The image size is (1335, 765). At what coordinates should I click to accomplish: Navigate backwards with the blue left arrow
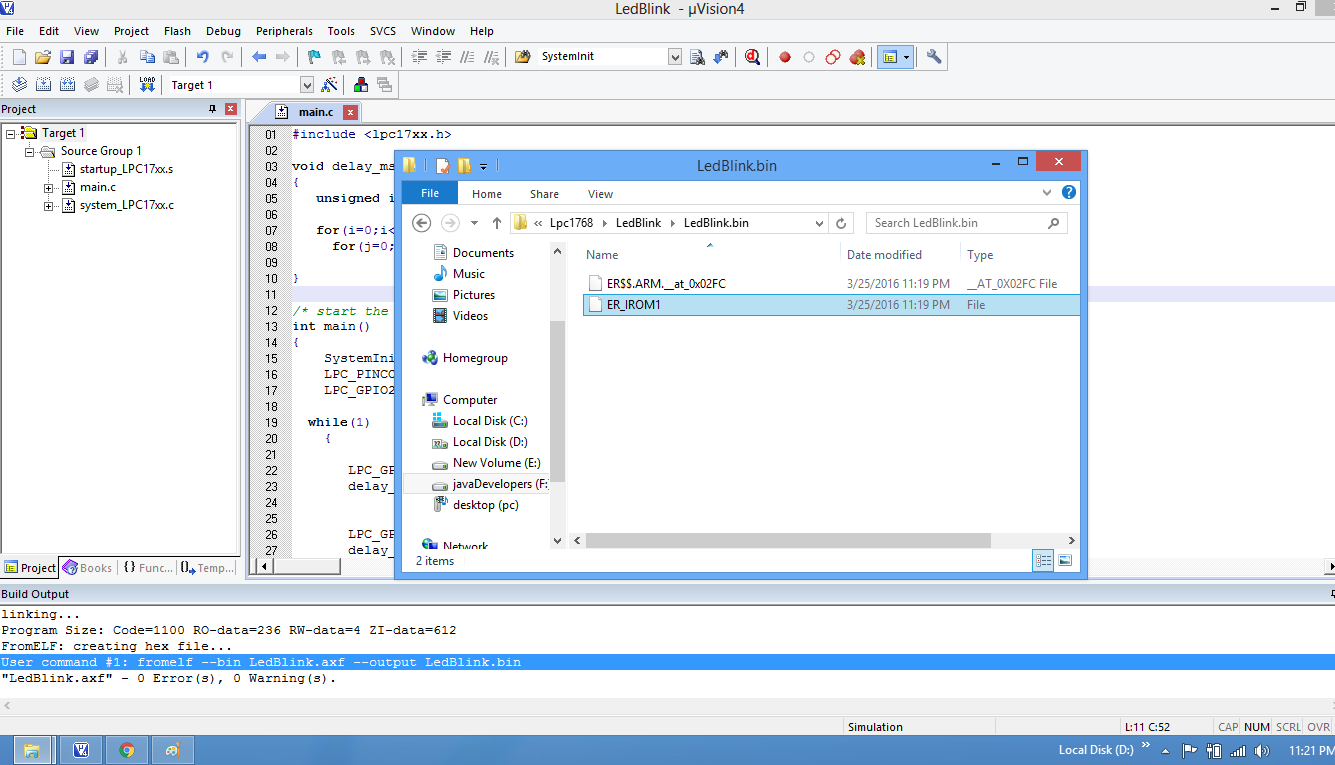259,57
